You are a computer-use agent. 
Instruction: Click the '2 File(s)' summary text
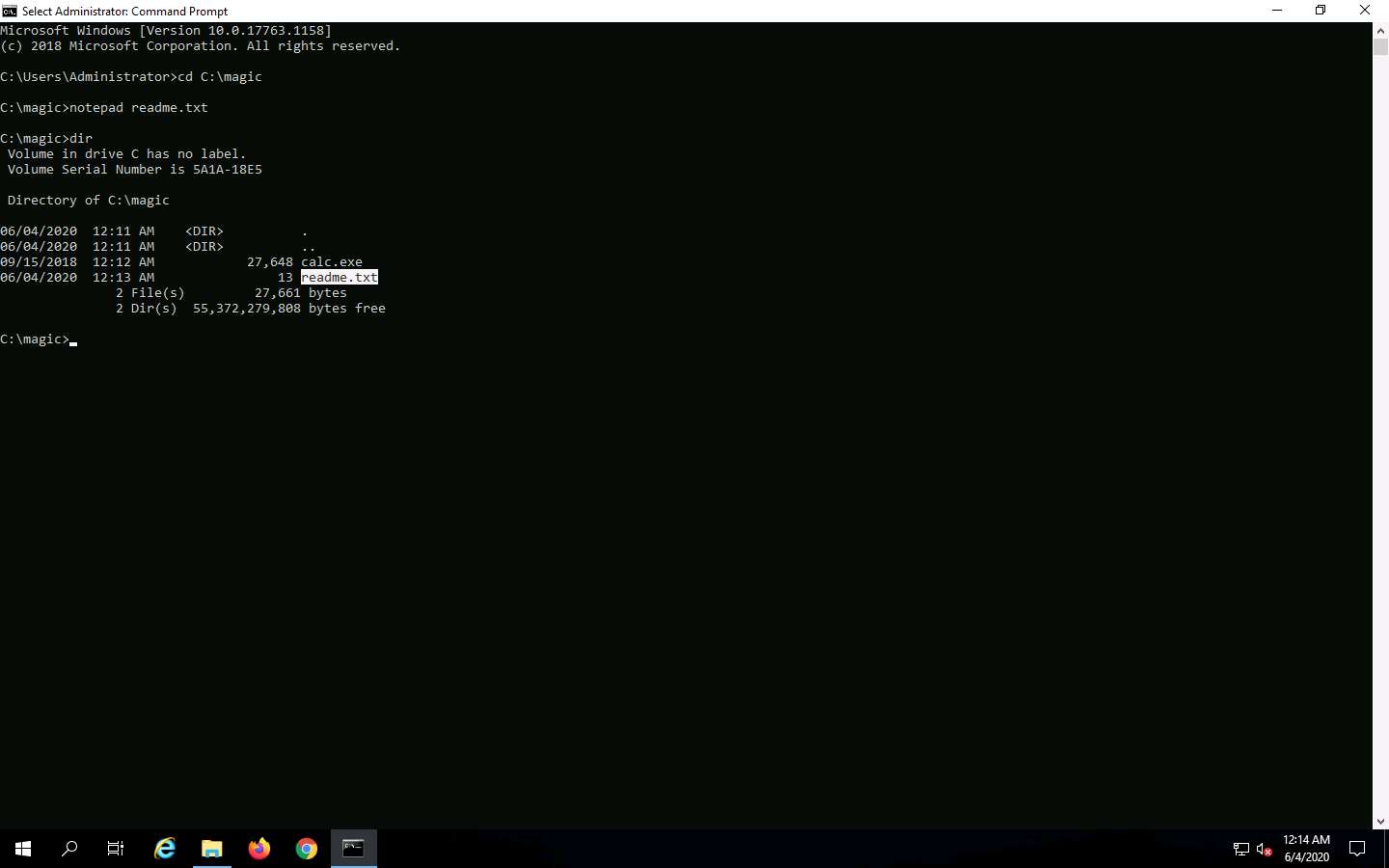[150, 292]
